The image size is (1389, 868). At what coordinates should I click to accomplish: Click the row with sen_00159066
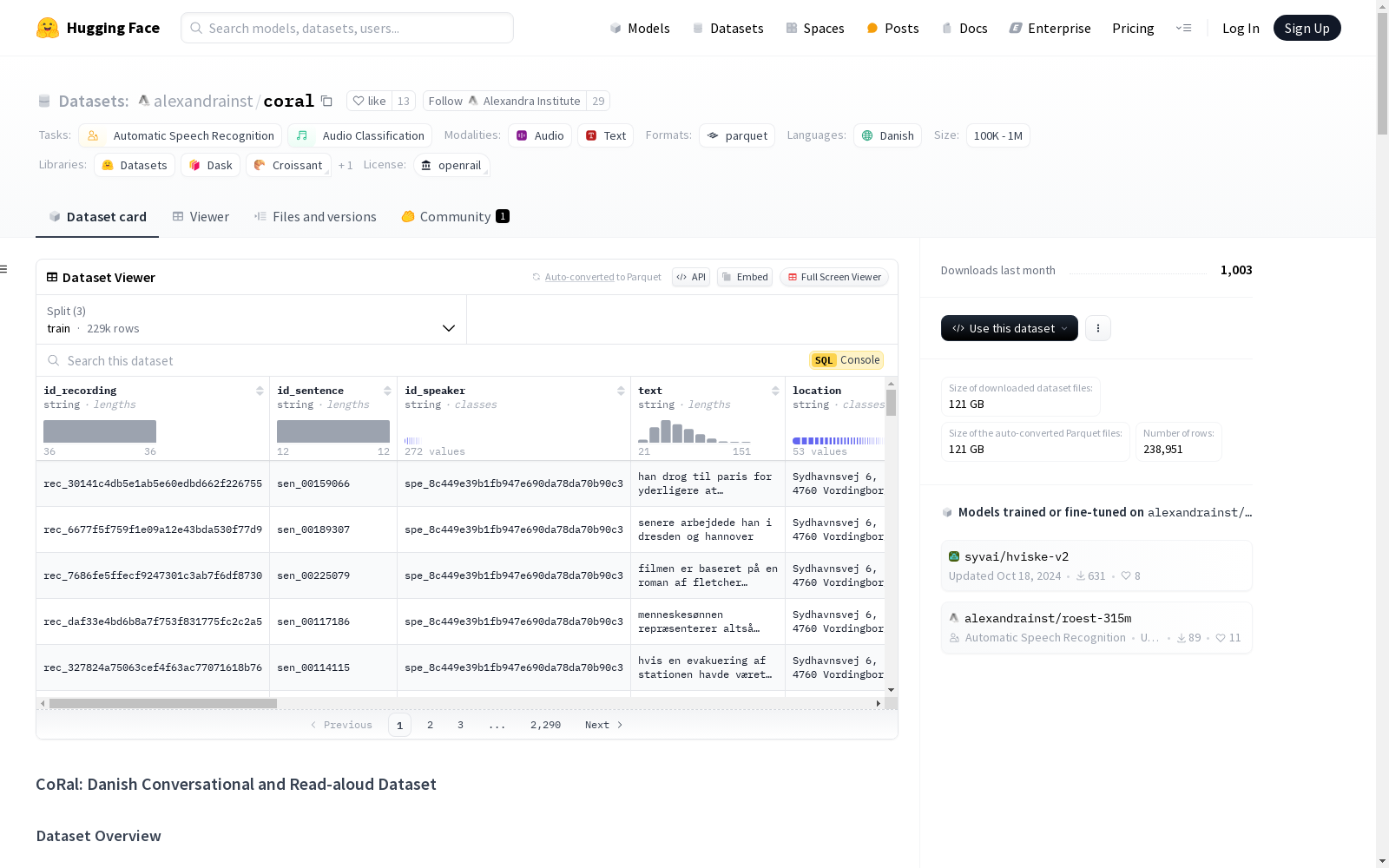tap(460, 483)
